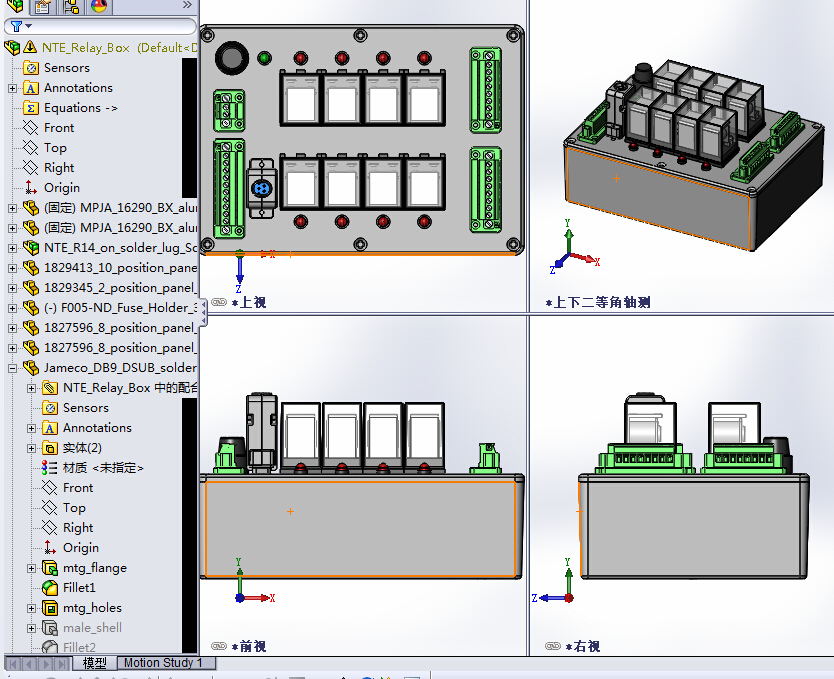Viewport: 834px width, 679px height.
Task: Open the FeatureManager design tree tab
Action: (x=15, y=6)
